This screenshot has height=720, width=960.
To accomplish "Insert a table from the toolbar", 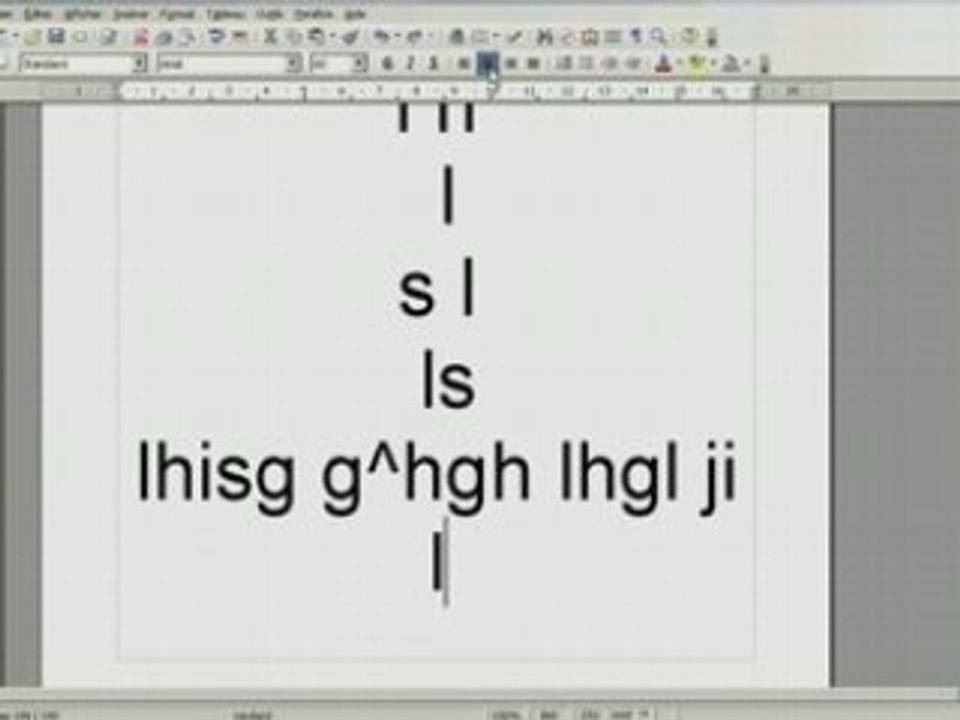I will click(481, 37).
